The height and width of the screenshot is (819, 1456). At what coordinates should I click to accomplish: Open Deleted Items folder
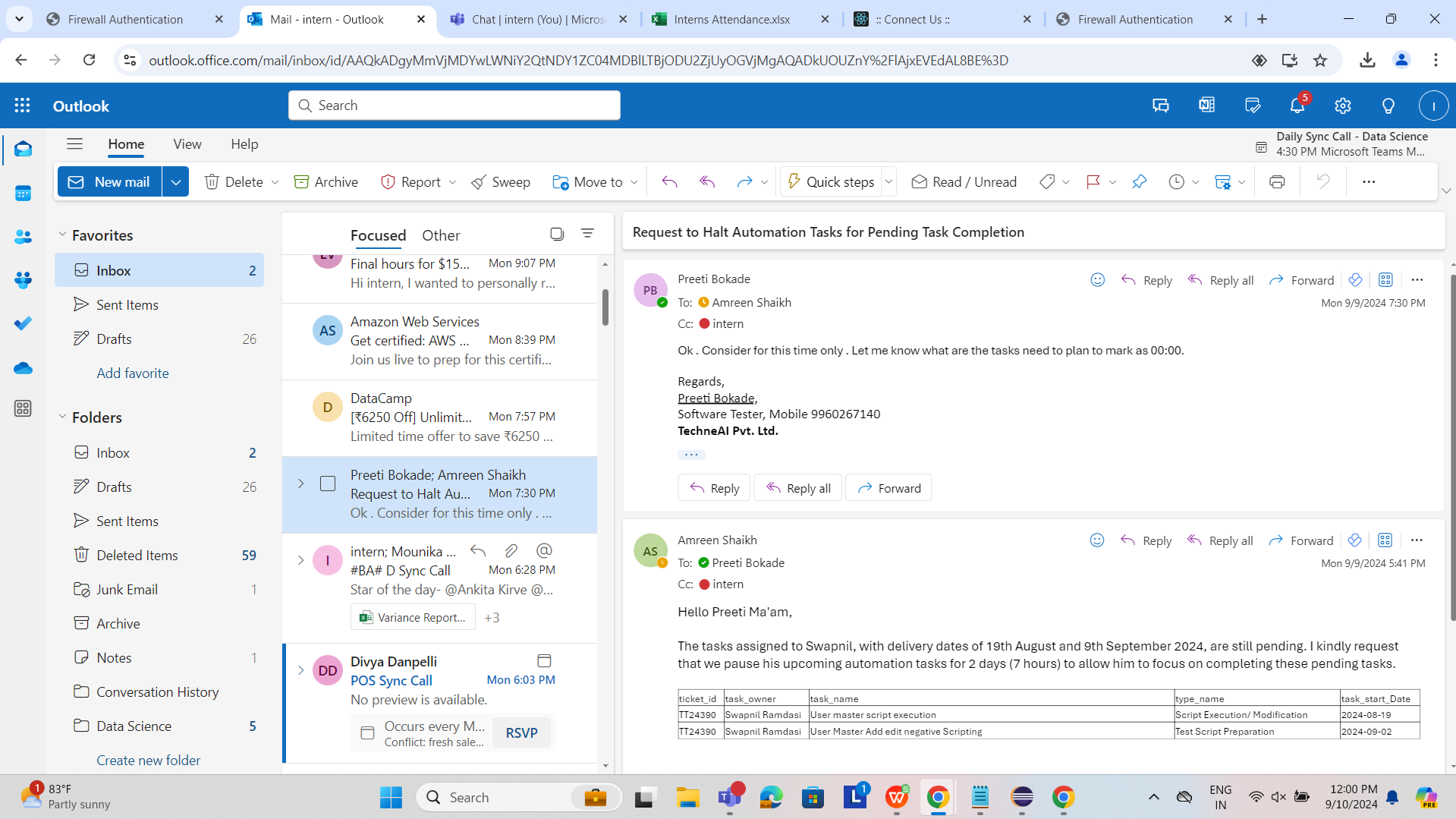click(159, 556)
